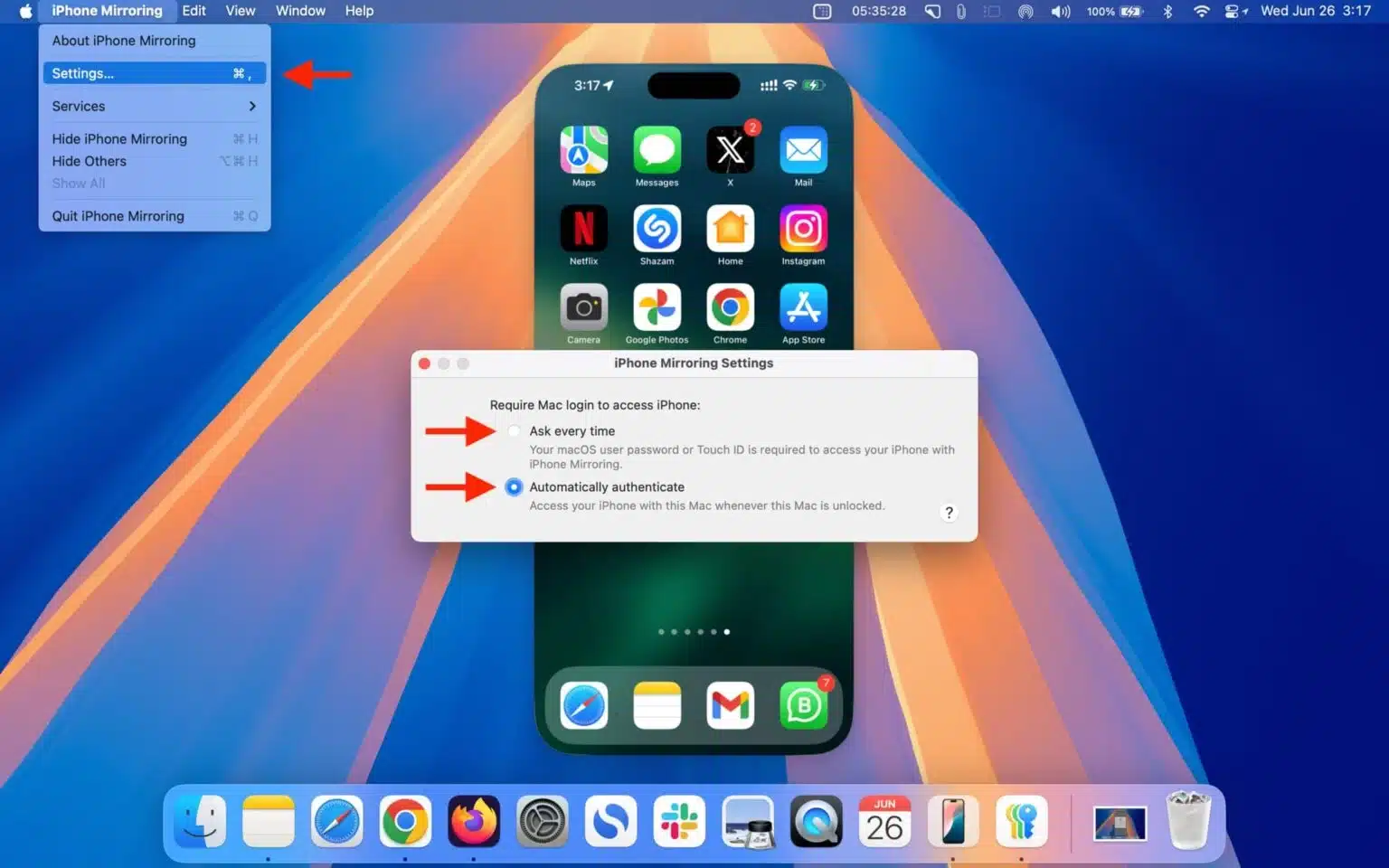Screen dimensions: 1389x868
Task: Open the App Store on iPhone
Action: 803,307
